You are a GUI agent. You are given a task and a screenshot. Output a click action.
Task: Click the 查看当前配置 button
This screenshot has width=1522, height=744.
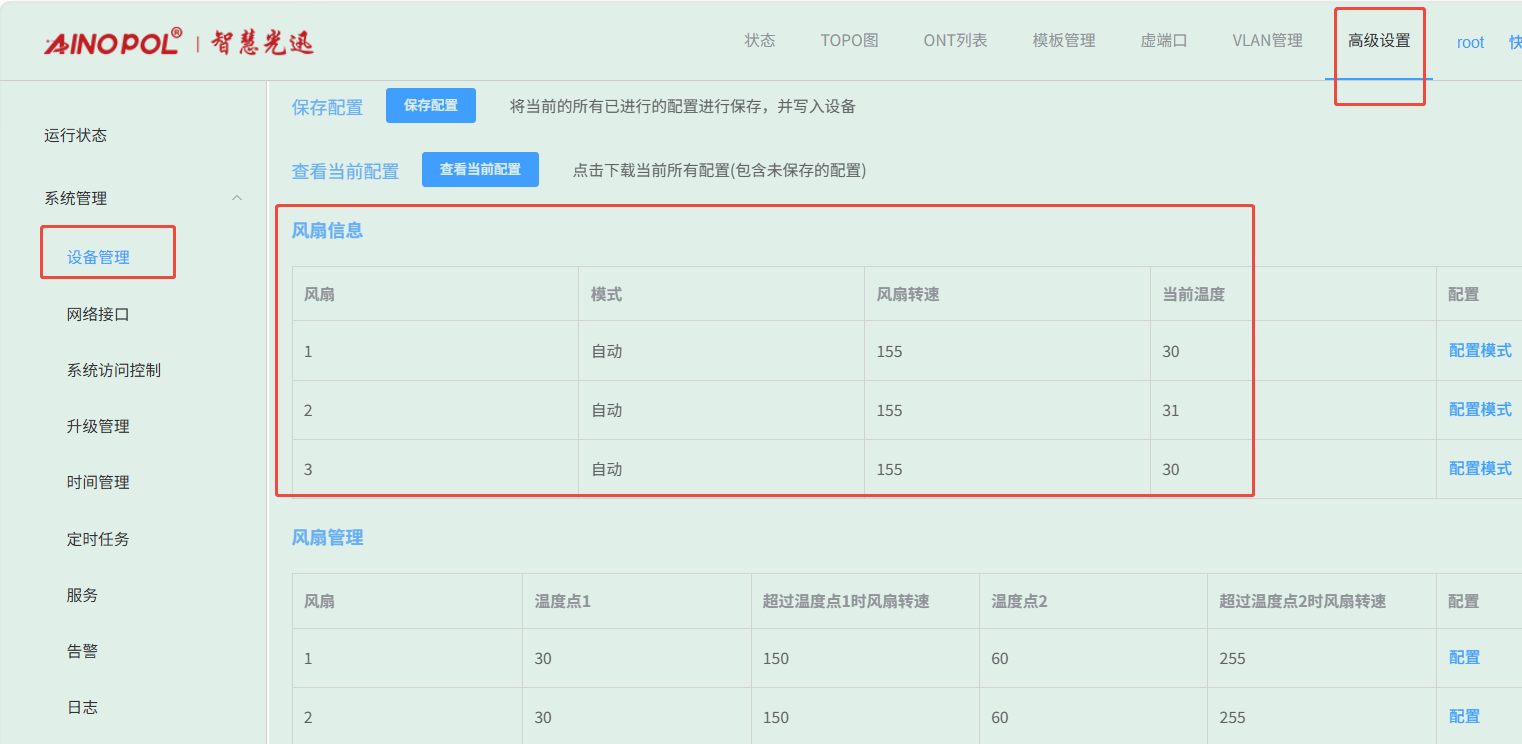pos(480,170)
